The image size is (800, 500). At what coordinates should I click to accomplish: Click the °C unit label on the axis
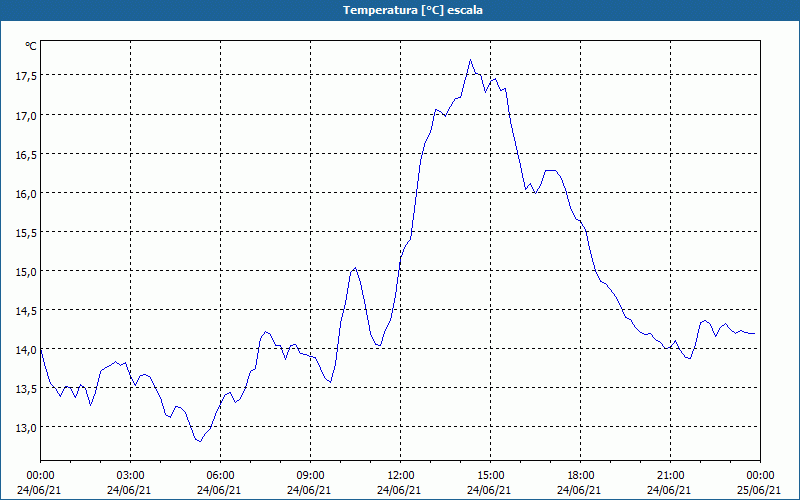[x=31, y=46]
